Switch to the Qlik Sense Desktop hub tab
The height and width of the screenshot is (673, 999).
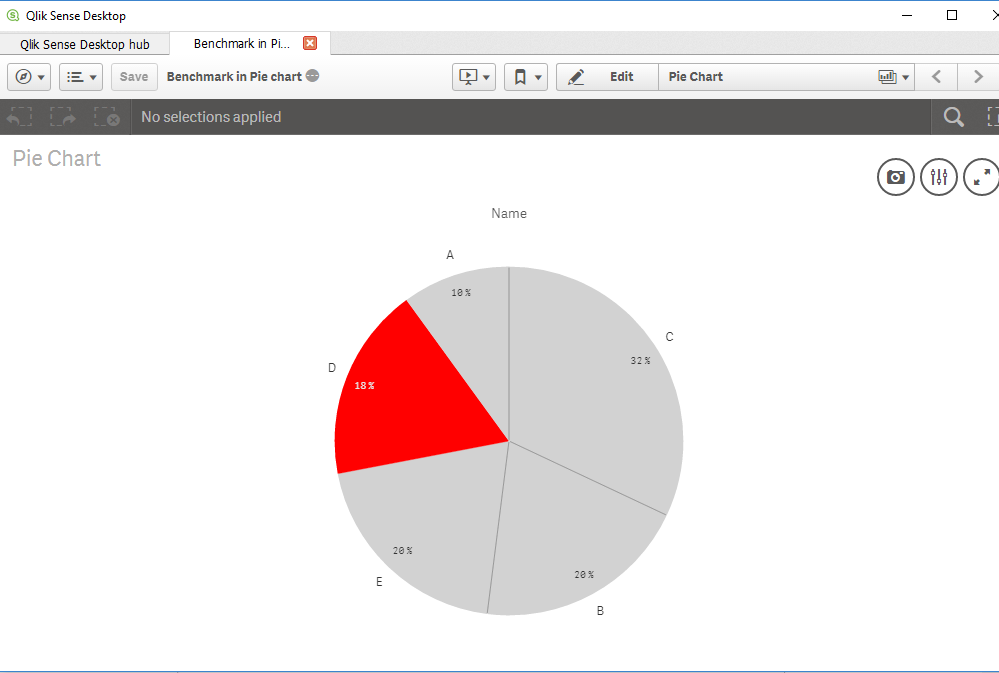tap(83, 43)
